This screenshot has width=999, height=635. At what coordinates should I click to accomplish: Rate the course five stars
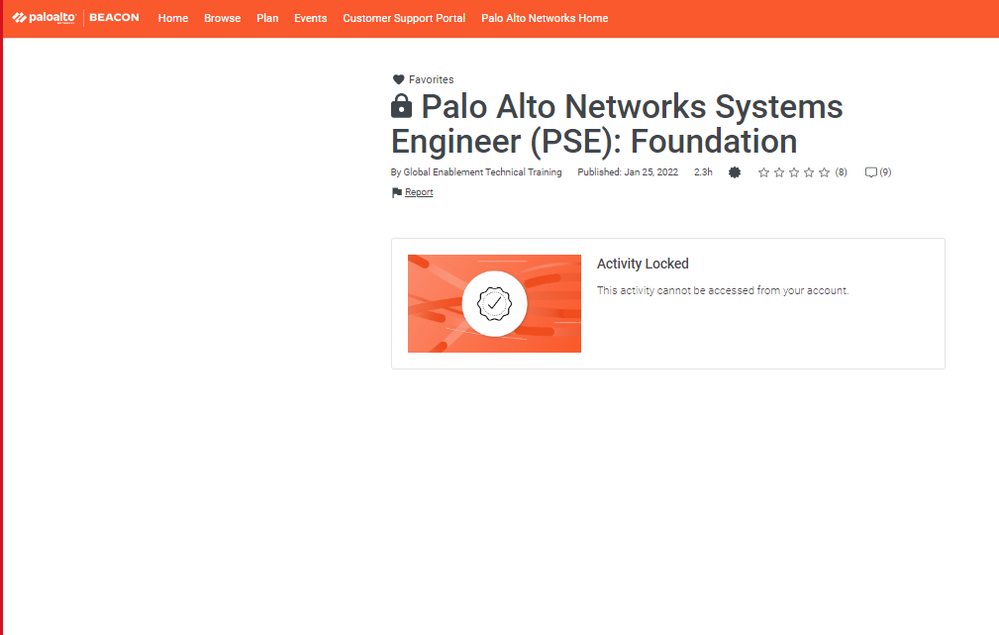coord(824,173)
